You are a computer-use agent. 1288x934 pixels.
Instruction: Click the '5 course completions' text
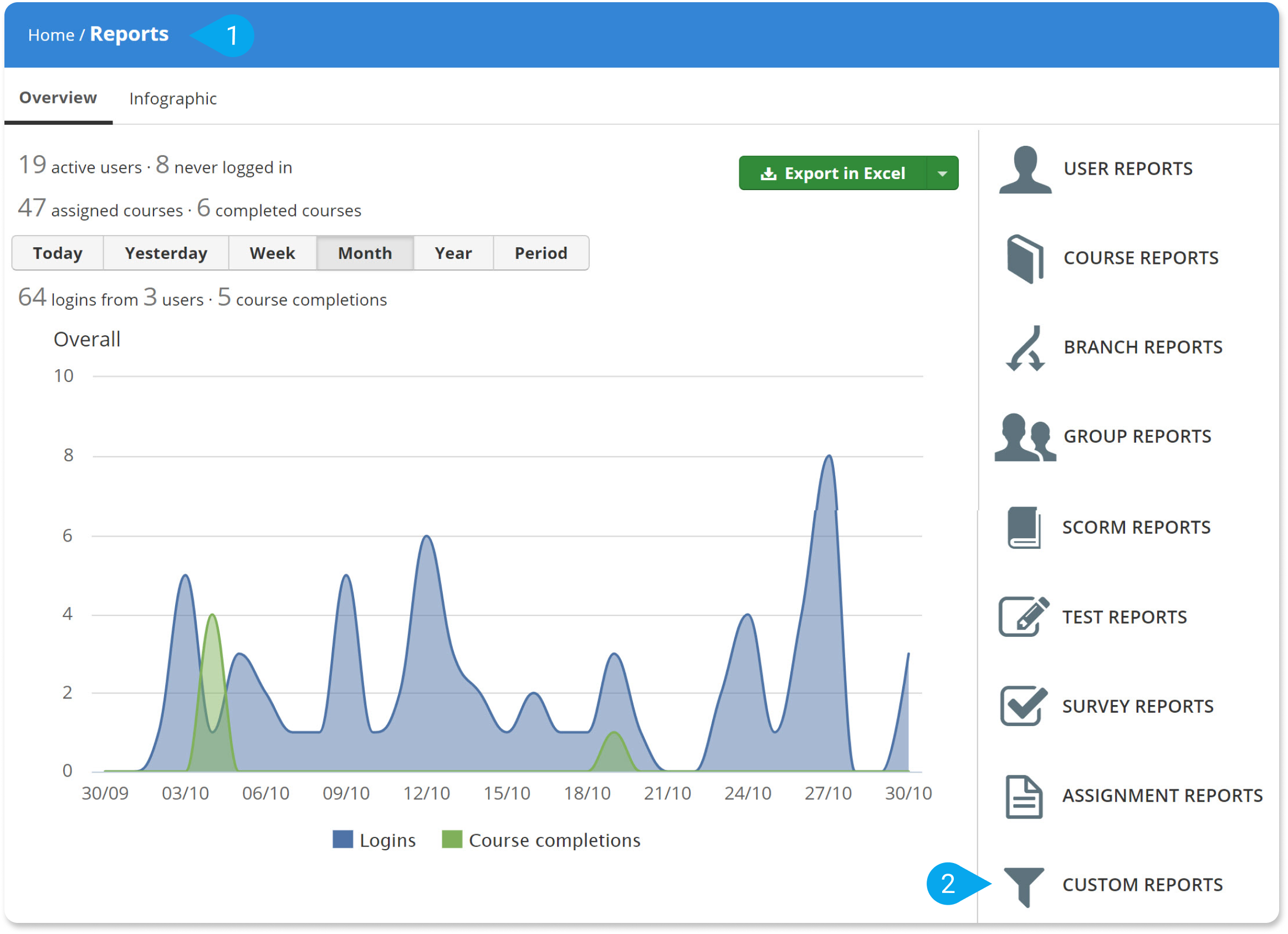(x=302, y=298)
